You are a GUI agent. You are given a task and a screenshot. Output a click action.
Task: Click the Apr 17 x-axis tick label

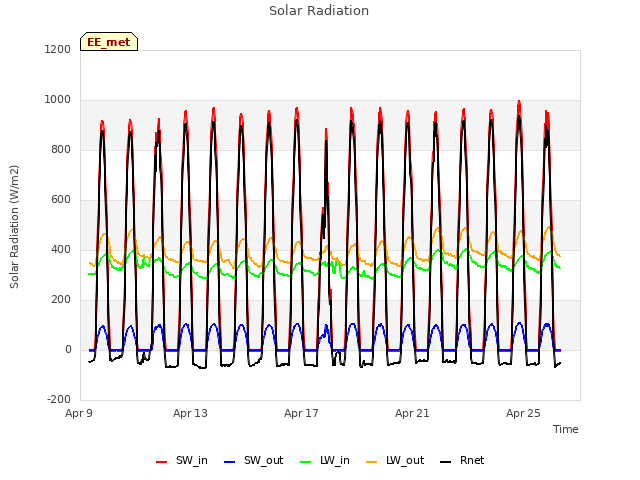point(301,413)
